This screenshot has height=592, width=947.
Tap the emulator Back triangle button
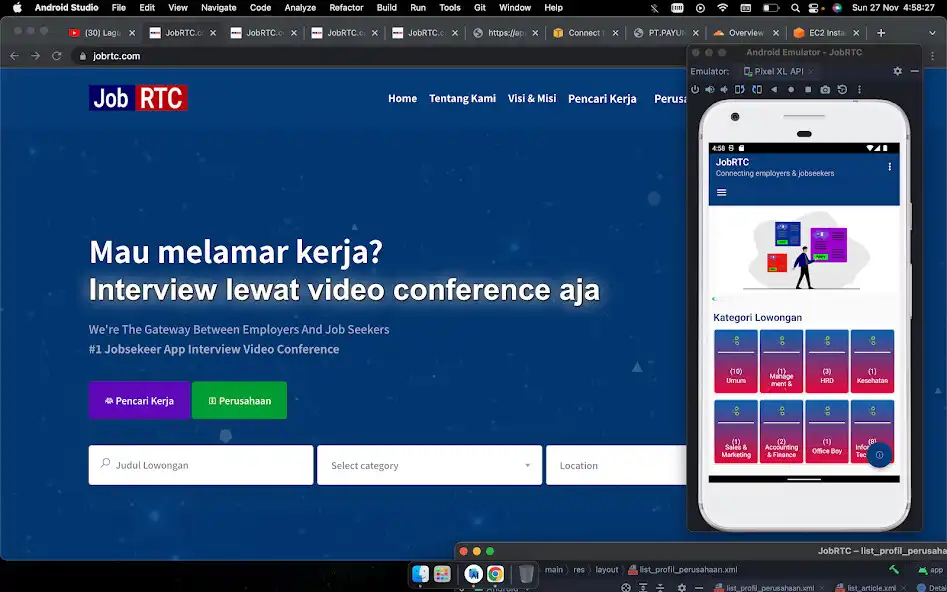pyautogui.click(x=774, y=89)
